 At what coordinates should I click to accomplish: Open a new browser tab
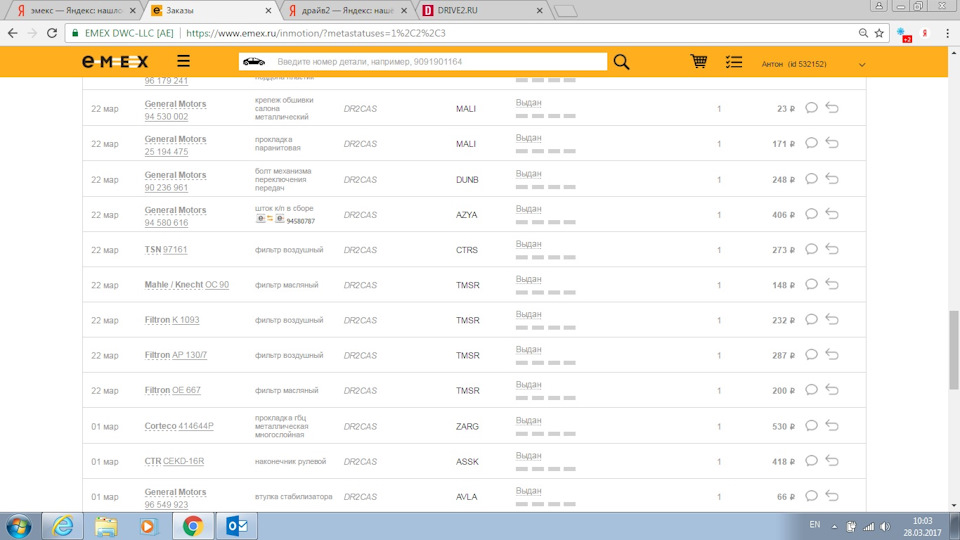(x=566, y=11)
